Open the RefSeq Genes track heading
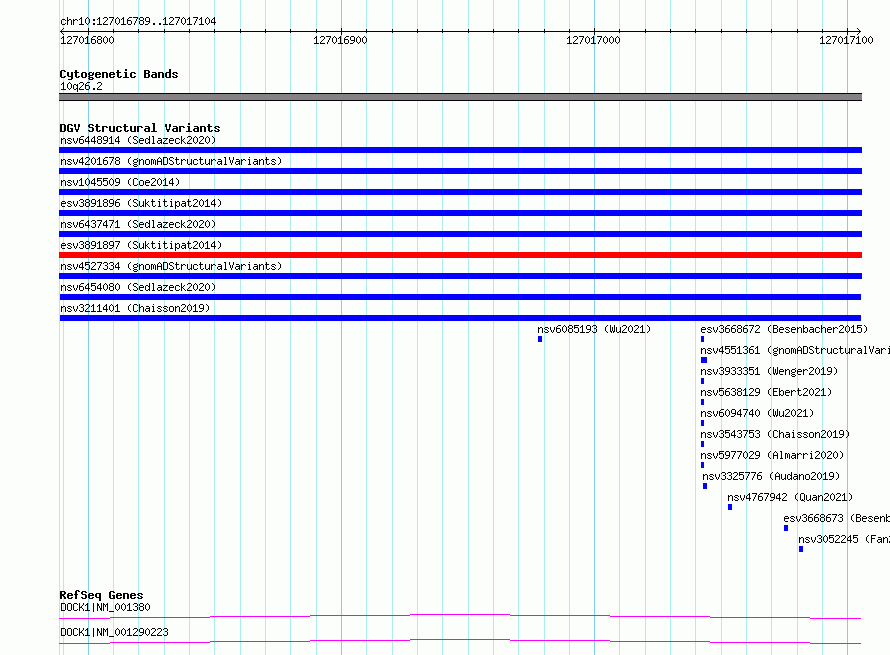 (x=101, y=595)
